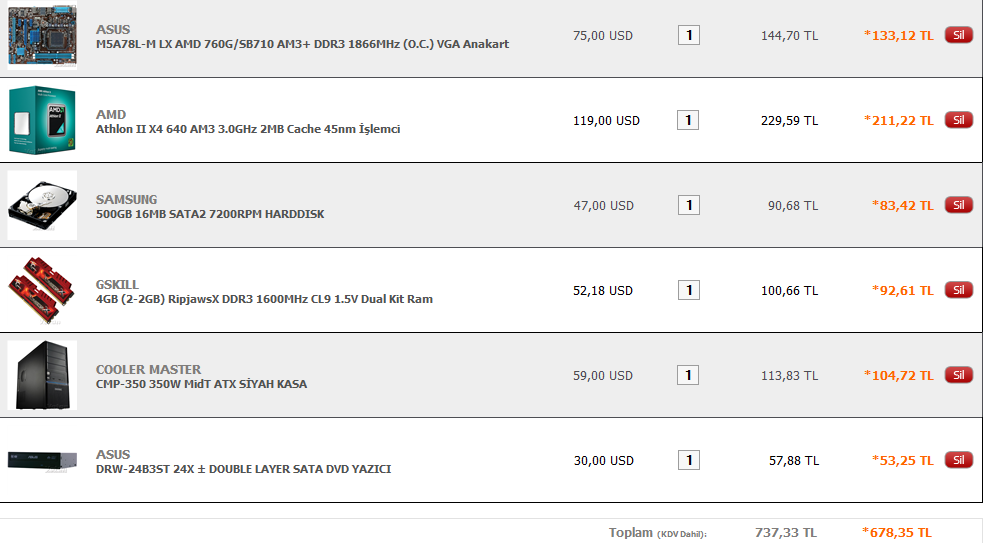
Task: Delete the Cooler Master CMP-350 case
Action: (x=958, y=375)
